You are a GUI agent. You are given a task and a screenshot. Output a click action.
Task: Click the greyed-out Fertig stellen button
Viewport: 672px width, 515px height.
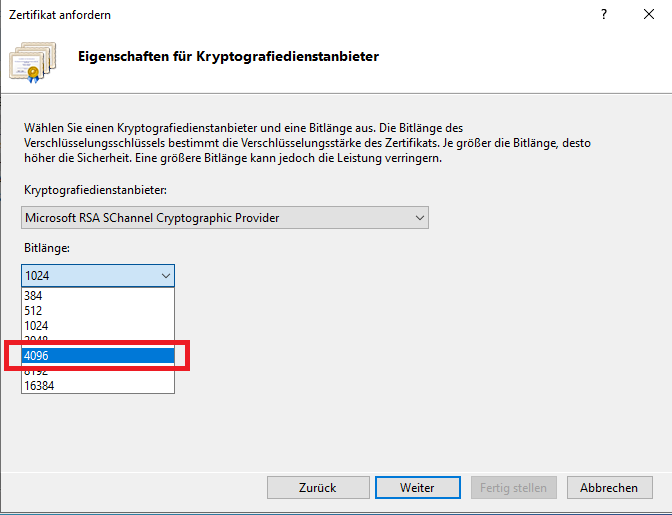pos(514,487)
